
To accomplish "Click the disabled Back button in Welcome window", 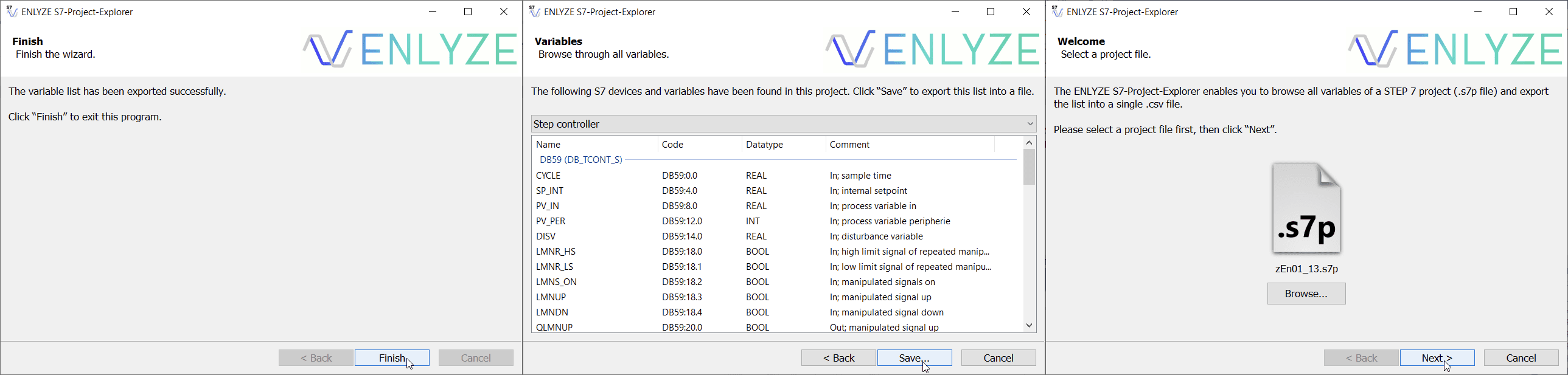I will point(1361,358).
